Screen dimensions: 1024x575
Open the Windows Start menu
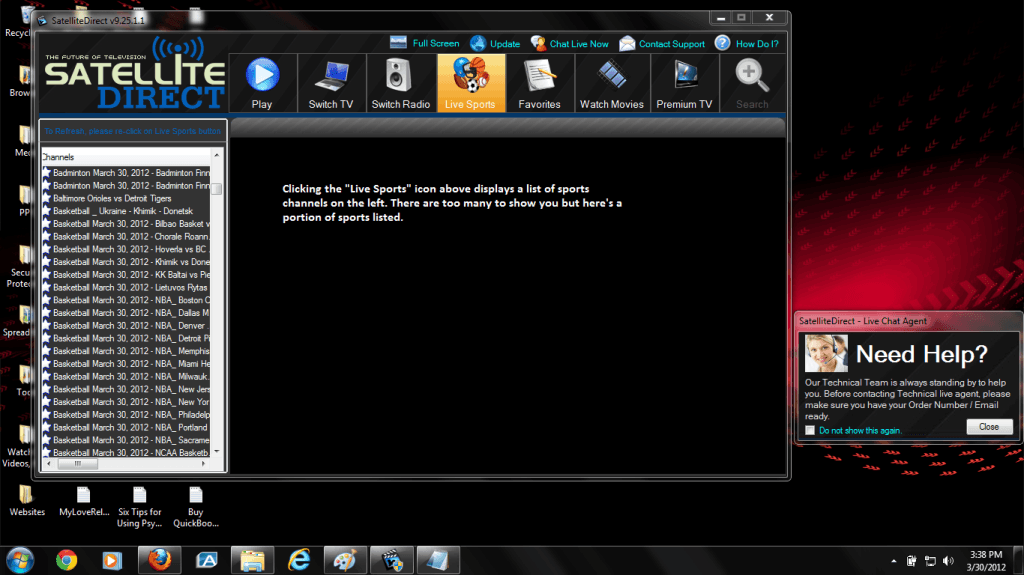20,561
